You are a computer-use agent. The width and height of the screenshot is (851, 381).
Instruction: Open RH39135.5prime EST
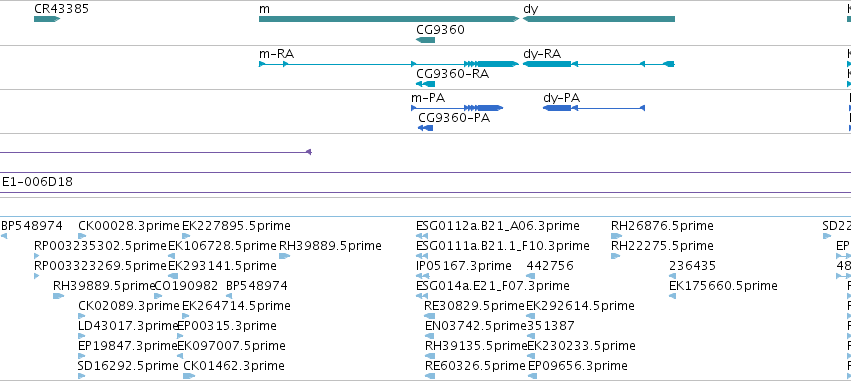(476, 346)
